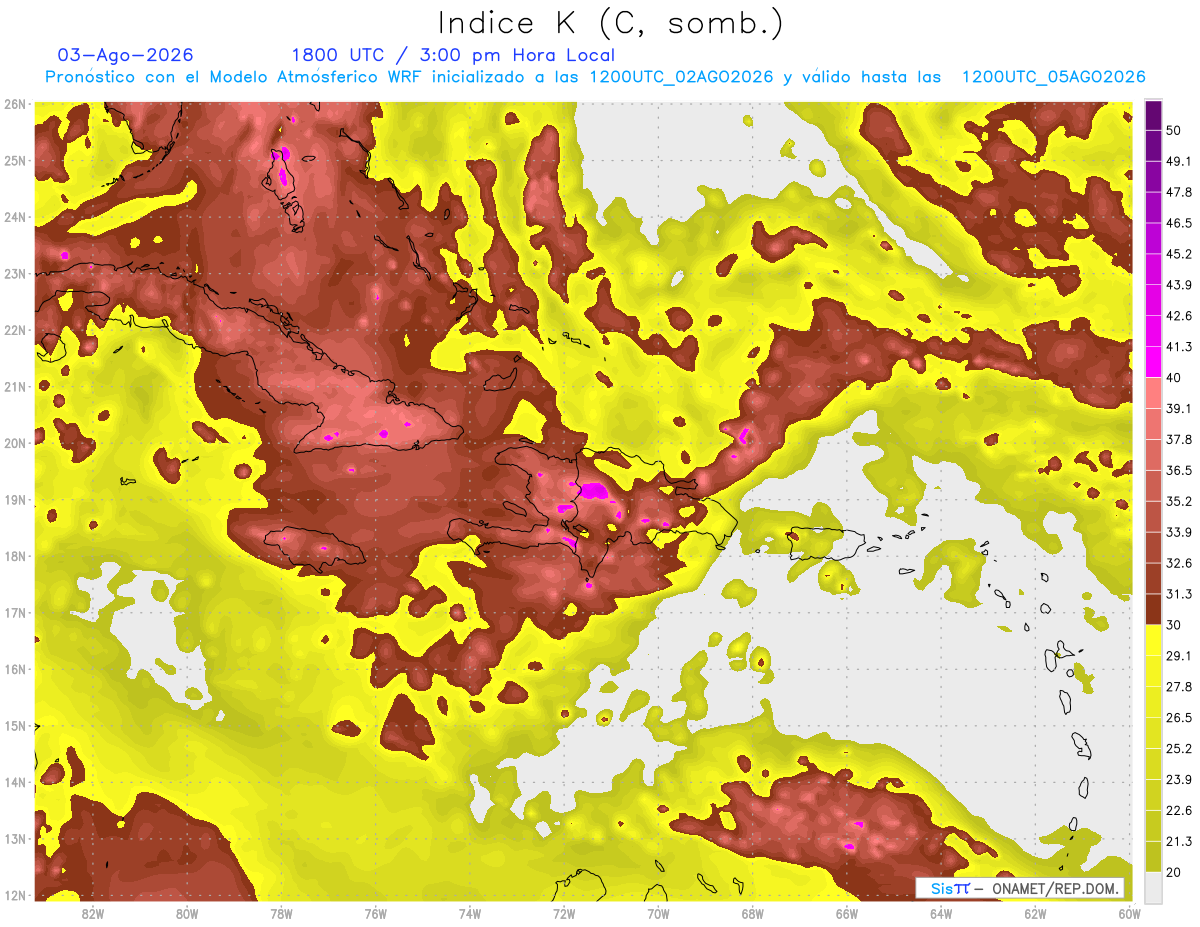Click the bright yellow swatch between 29.1 and 30
Screen dimensions: 1200x927
pos(1153,640)
